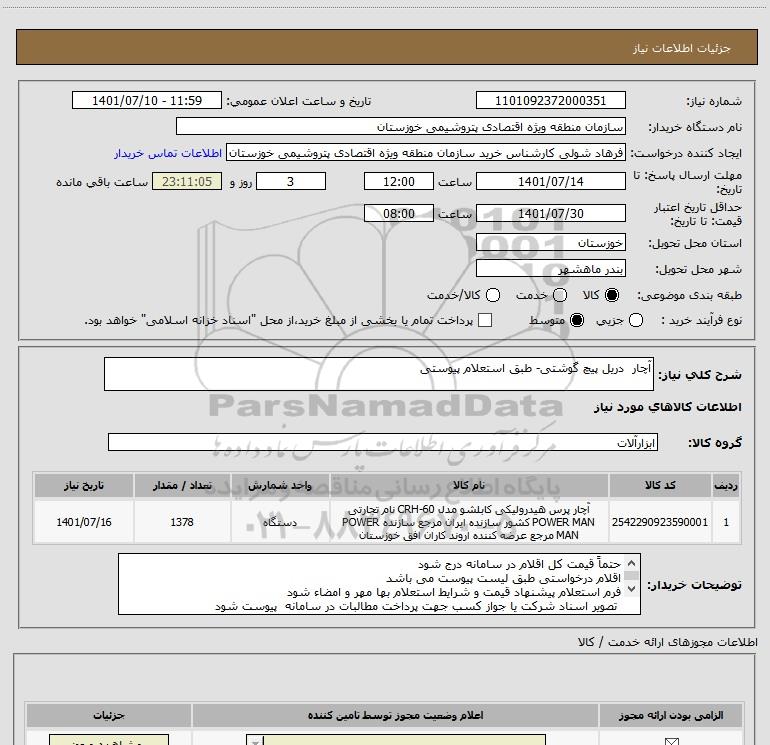The width and height of the screenshot is (770, 745).
Task: Click the شرح کلی نیاز text area
Action: tap(379, 374)
